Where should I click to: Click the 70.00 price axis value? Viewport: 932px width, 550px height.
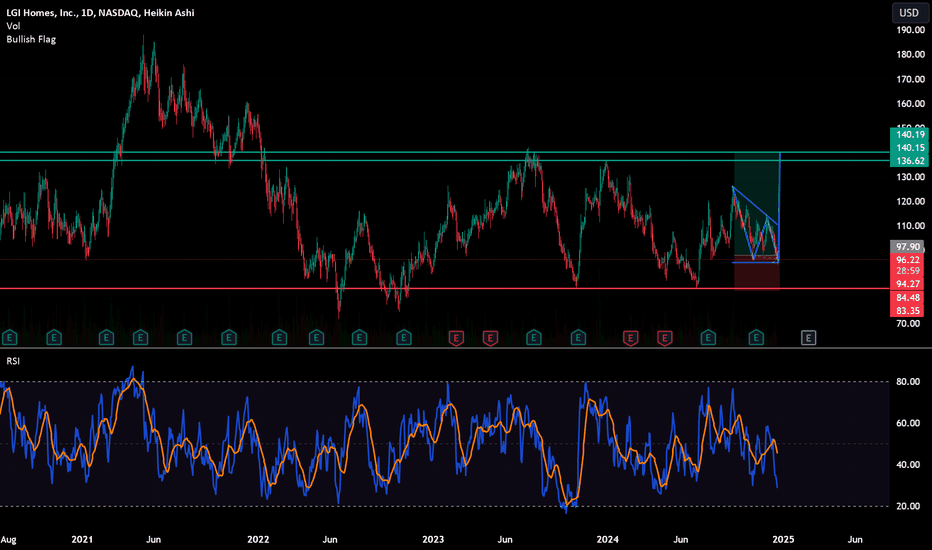(908, 323)
